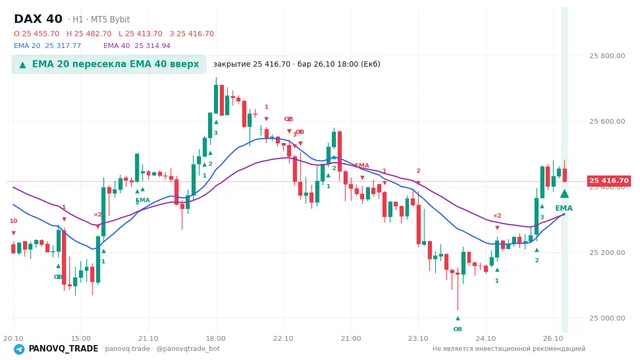The image size is (640, 360).
Task: Click the red current price tag 25 416.70
Action: 609,180
